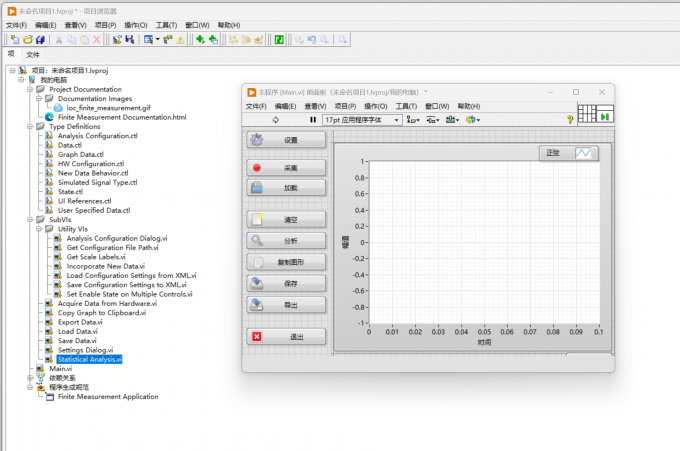Click the green P icon in project toolbar
Image resolution: width=680 pixels, height=451 pixels.
coord(279,40)
